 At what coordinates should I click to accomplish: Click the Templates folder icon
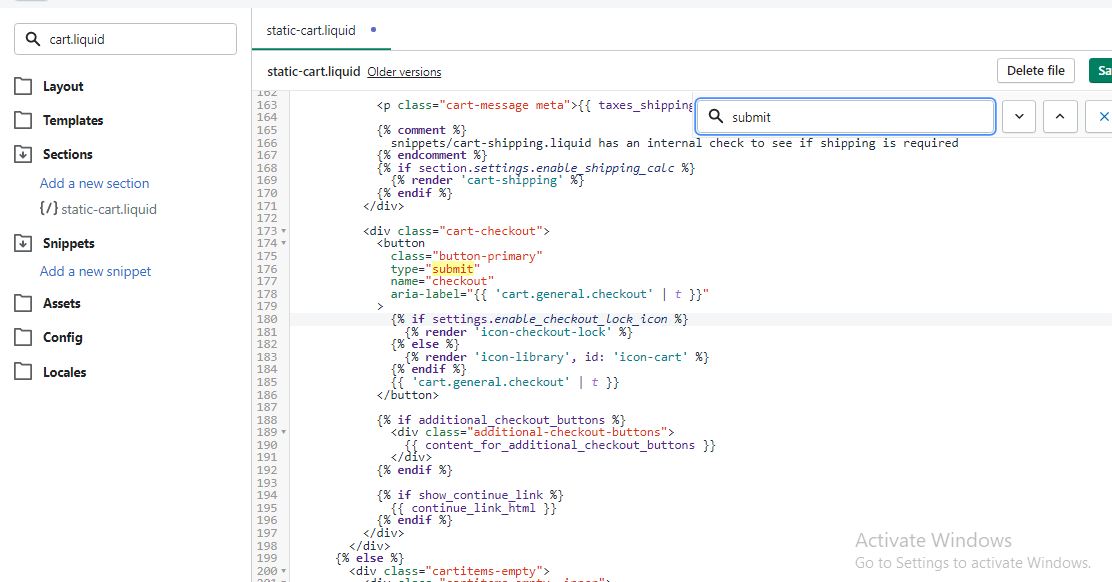click(x=23, y=120)
